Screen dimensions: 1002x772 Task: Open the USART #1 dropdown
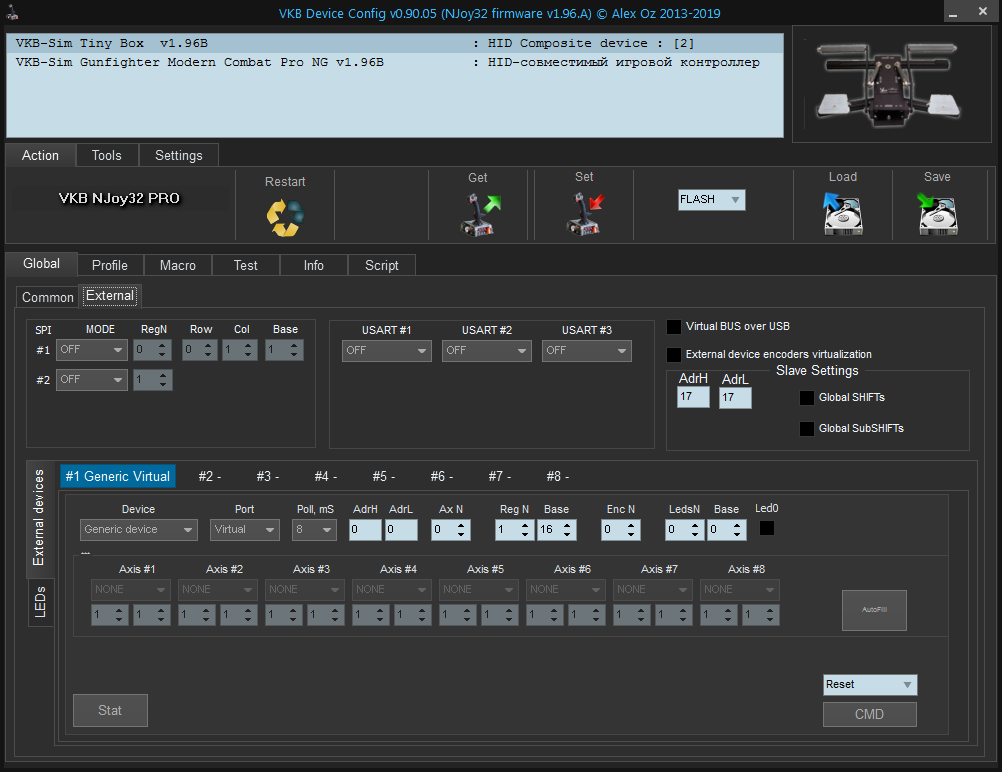[387, 351]
